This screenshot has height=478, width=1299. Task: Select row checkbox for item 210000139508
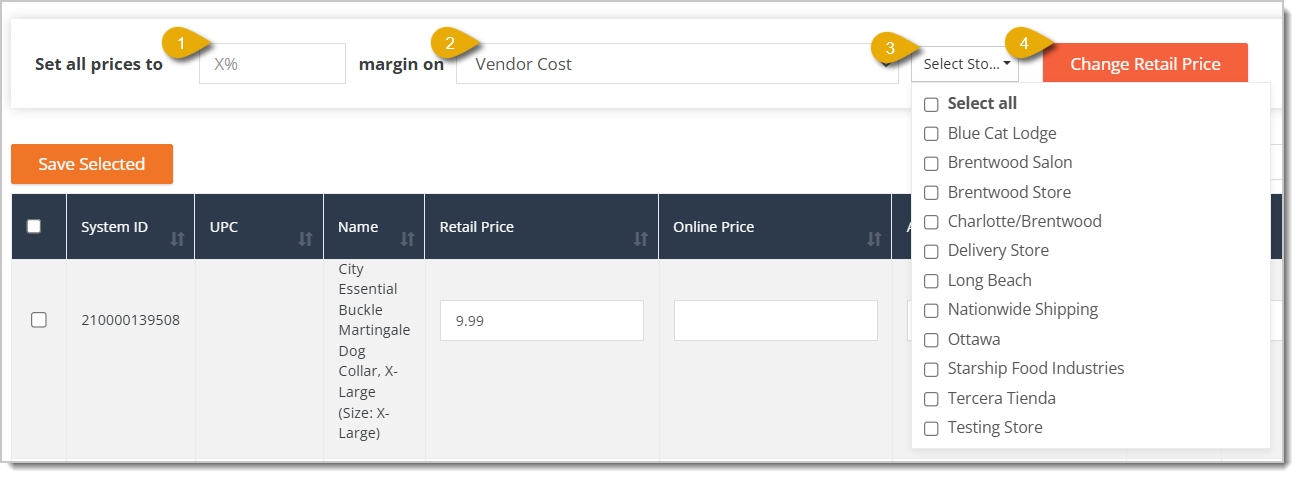click(39, 320)
